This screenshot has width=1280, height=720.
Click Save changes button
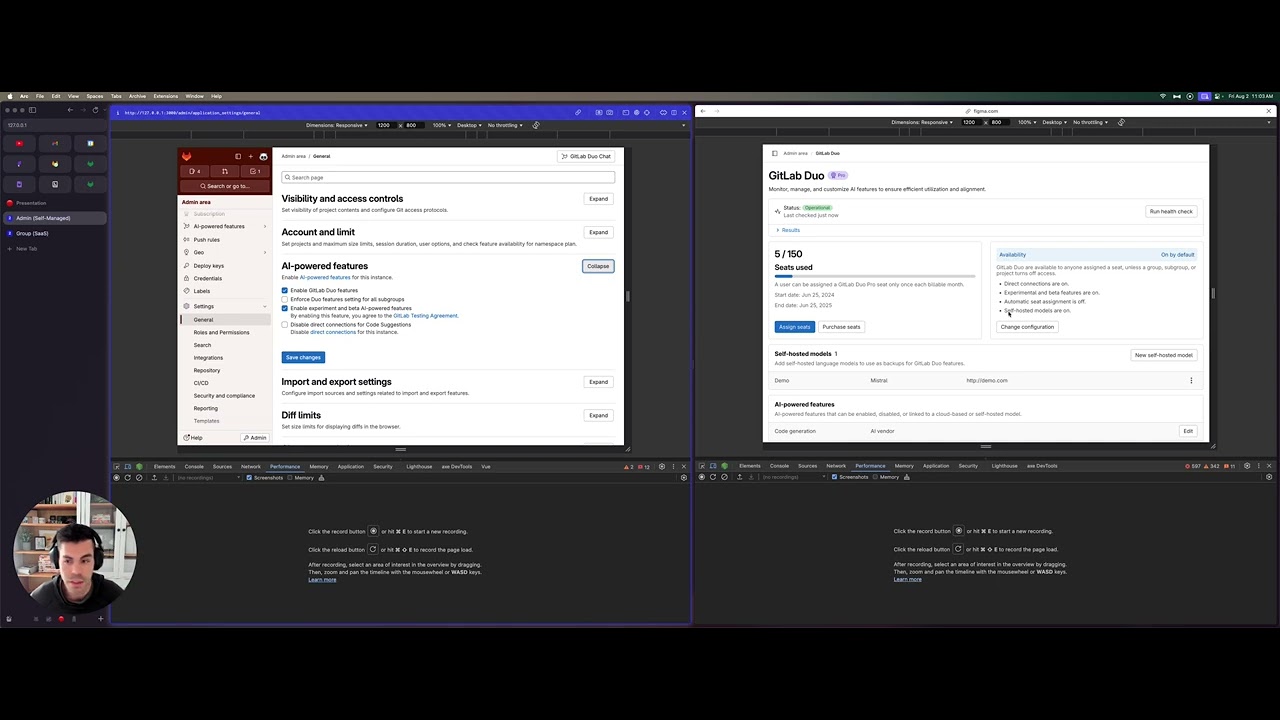pyautogui.click(x=303, y=357)
